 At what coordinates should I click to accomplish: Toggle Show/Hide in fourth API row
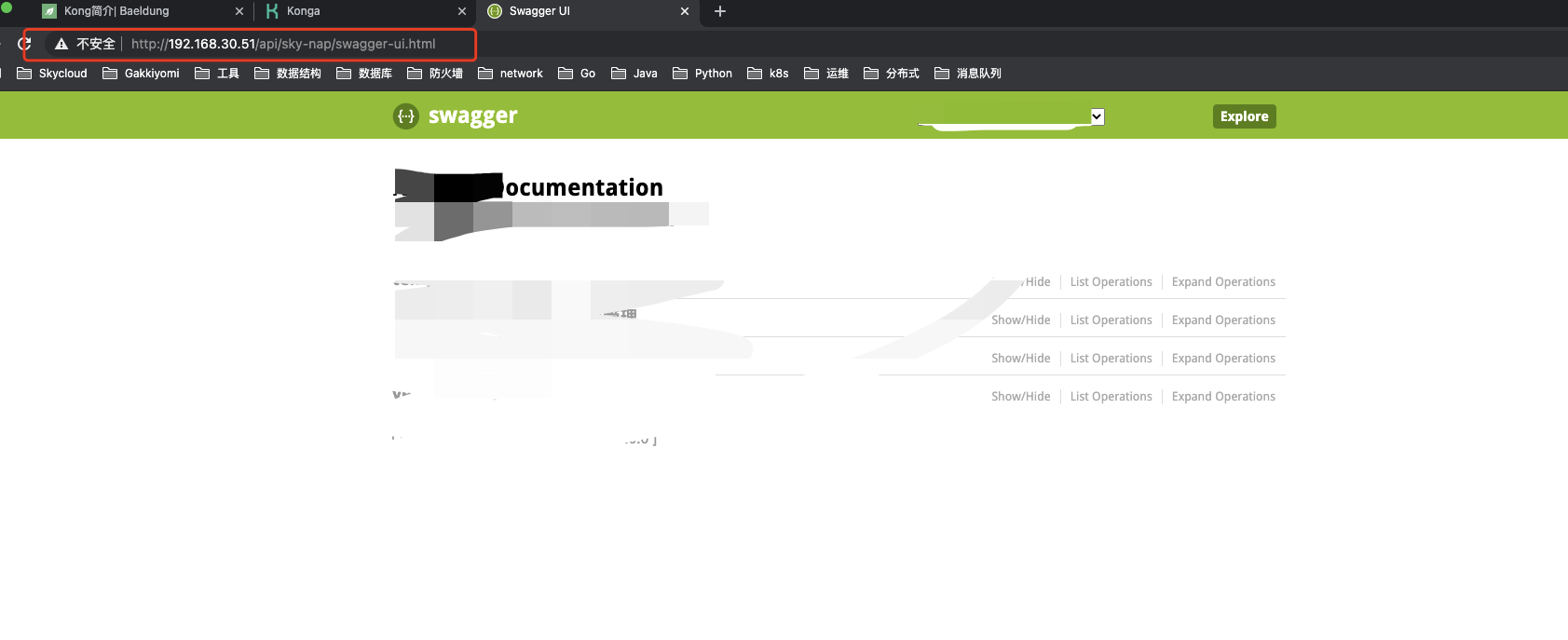(1021, 397)
